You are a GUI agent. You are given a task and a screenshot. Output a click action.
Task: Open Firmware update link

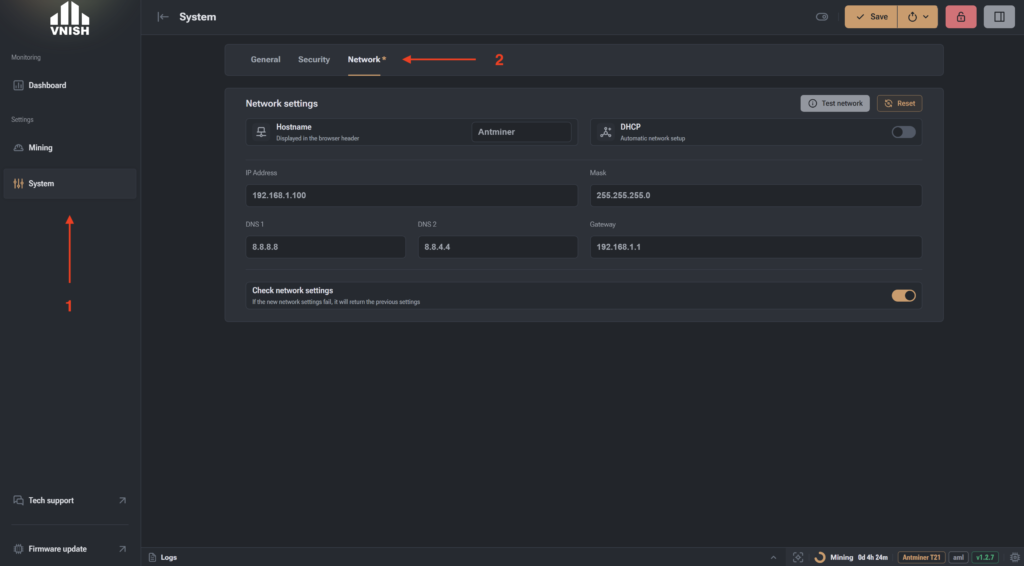70,549
